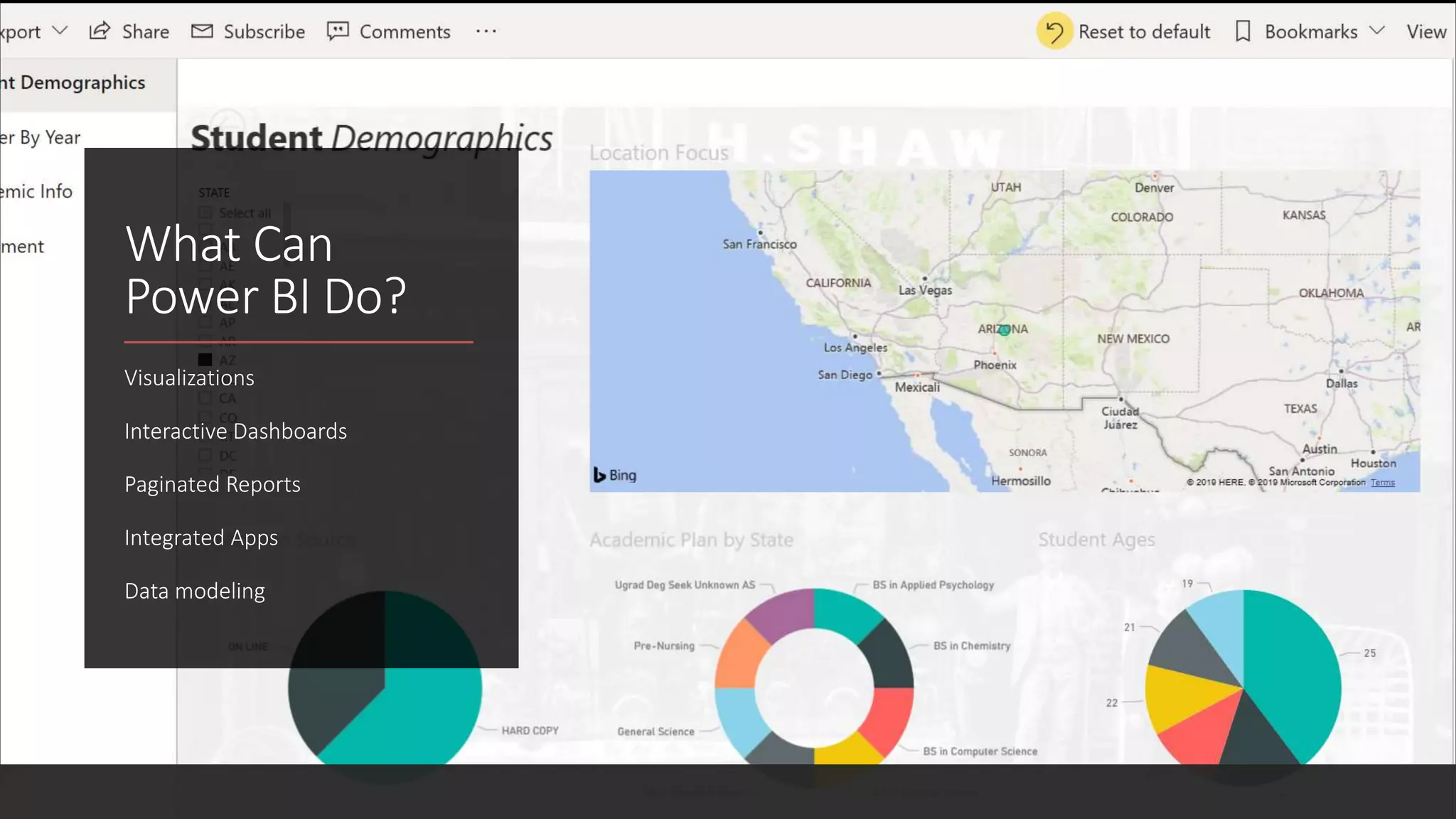Viewport: 1456px width, 819px height.
Task: Click the General Science chart label
Action: (655, 732)
